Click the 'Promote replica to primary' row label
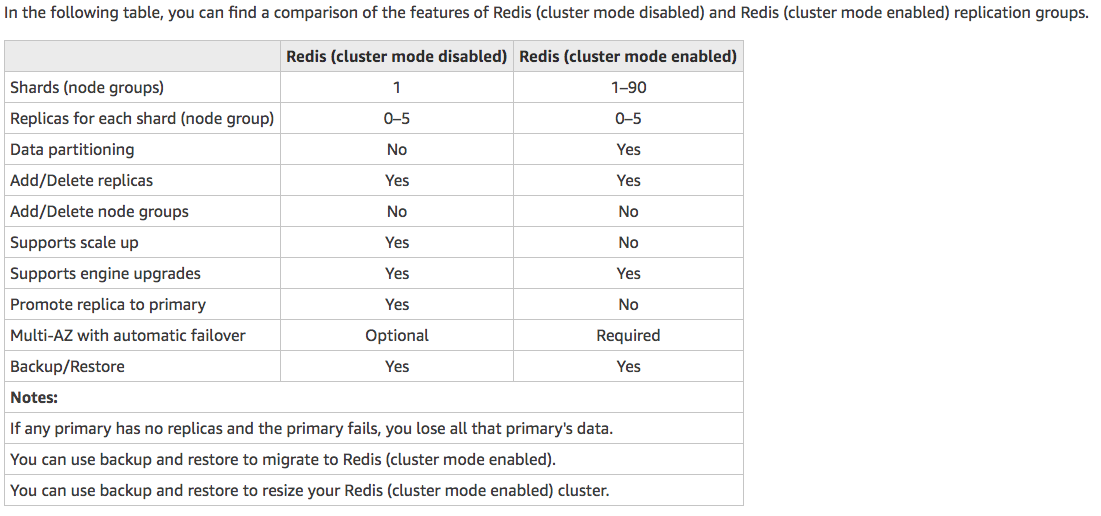Viewport: 1101px width, 516px height. tap(108, 305)
